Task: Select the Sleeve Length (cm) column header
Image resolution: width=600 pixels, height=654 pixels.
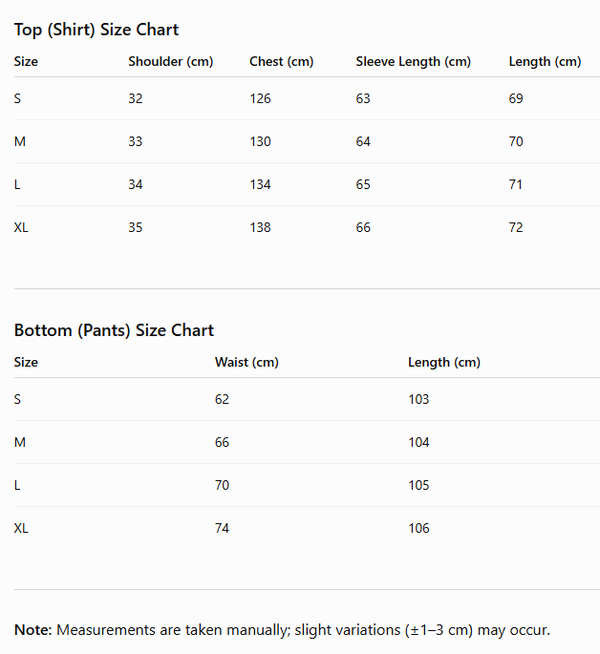Action: [x=413, y=62]
